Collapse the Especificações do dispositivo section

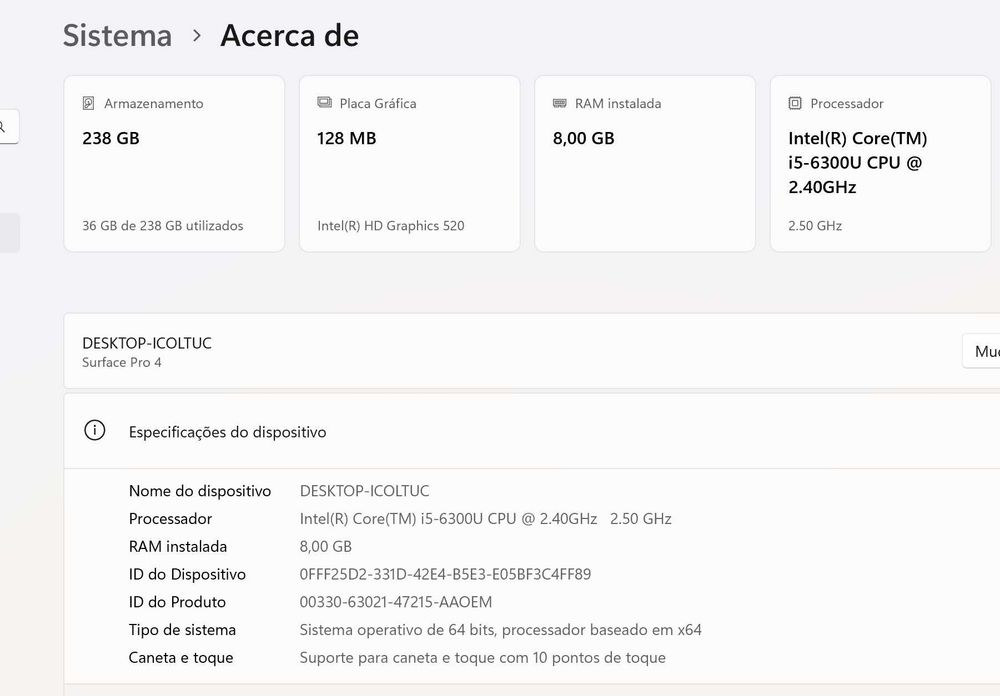coord(532,431)
